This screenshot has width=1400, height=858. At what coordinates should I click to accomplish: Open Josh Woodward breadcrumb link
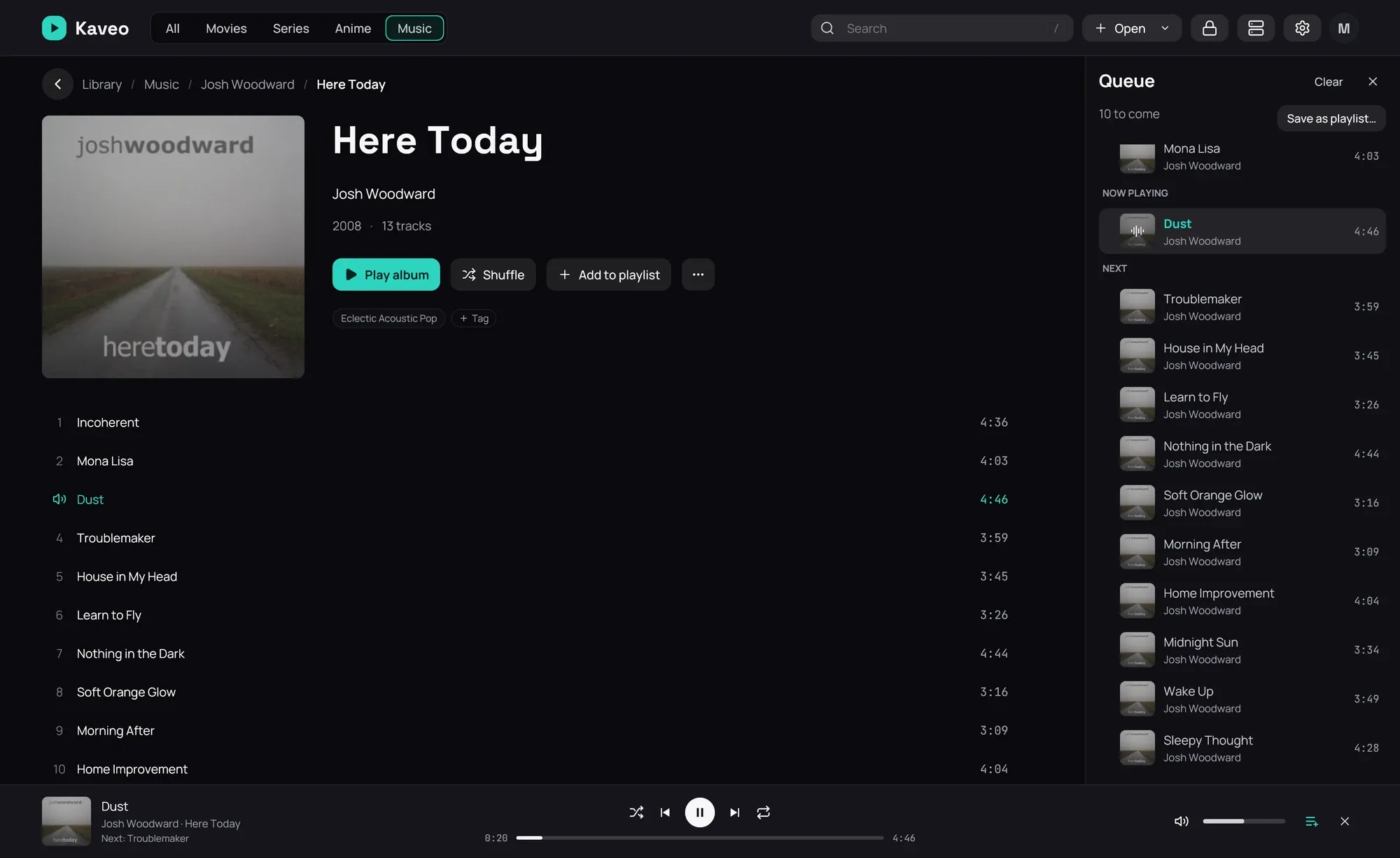[248, 84]
